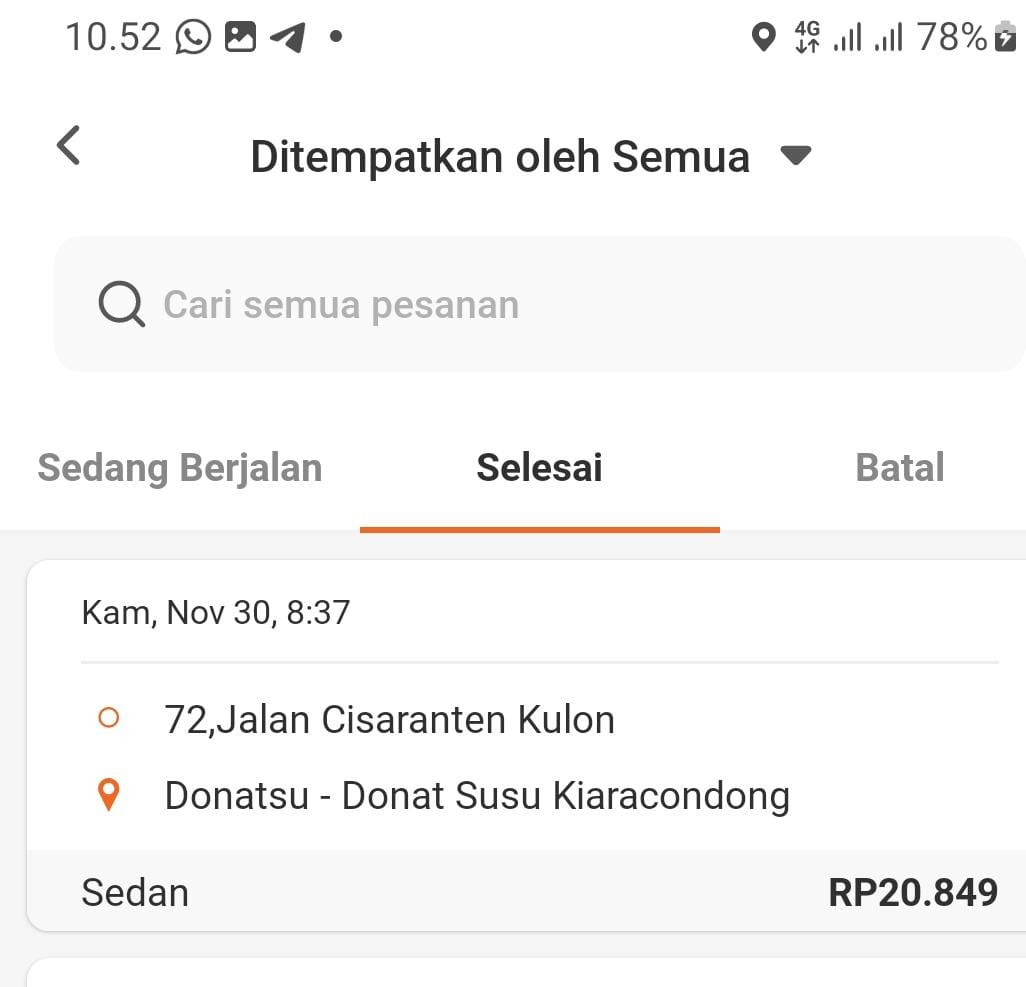Tap the 4G network signal icon
The image size is (1026, 987).
click(806, 38)
